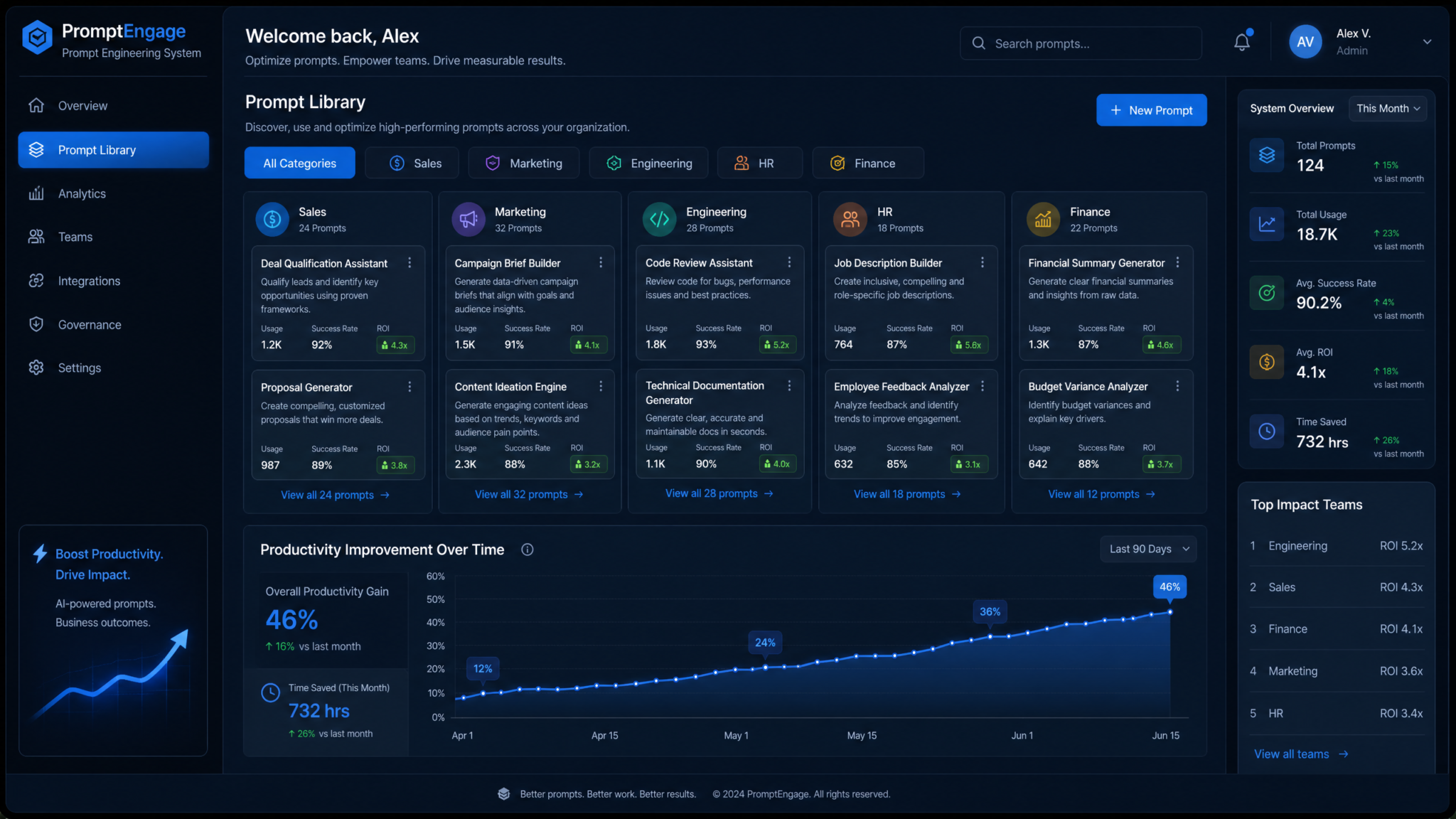Screen dimensions: 1456x819
Task: Click the New Prompt button
Action: pyautogui.click(x=1151, y=110)
